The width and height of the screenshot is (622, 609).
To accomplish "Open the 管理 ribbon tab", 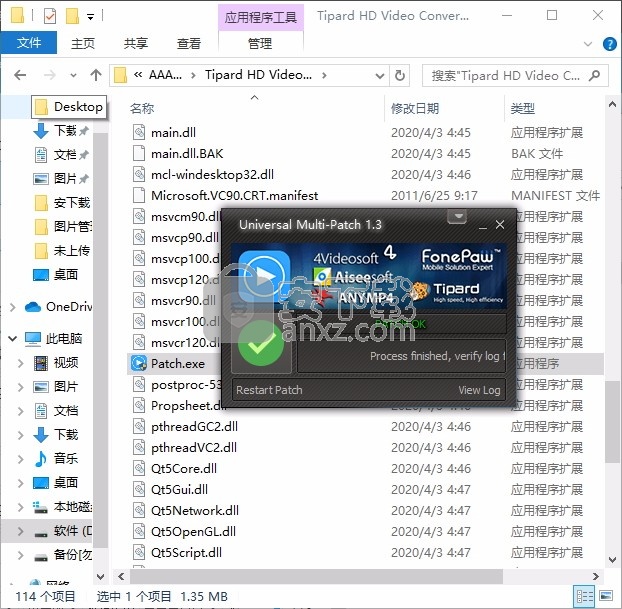I will point(260,43).
